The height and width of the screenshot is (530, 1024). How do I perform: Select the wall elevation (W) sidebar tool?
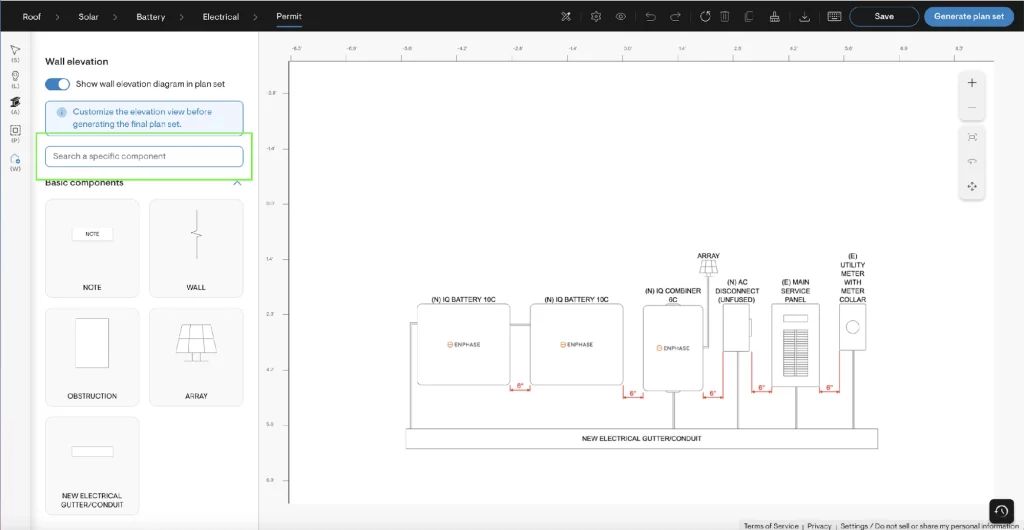pos(15,160)
